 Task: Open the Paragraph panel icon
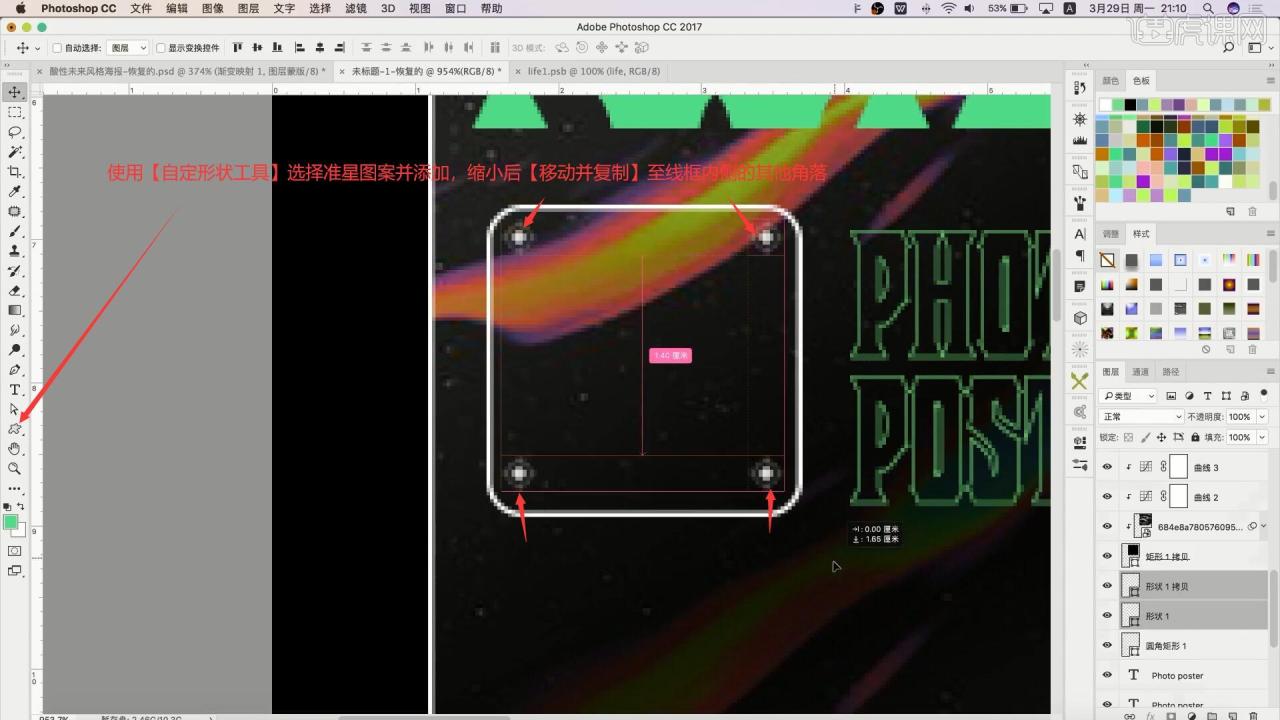pos(1079,255)
